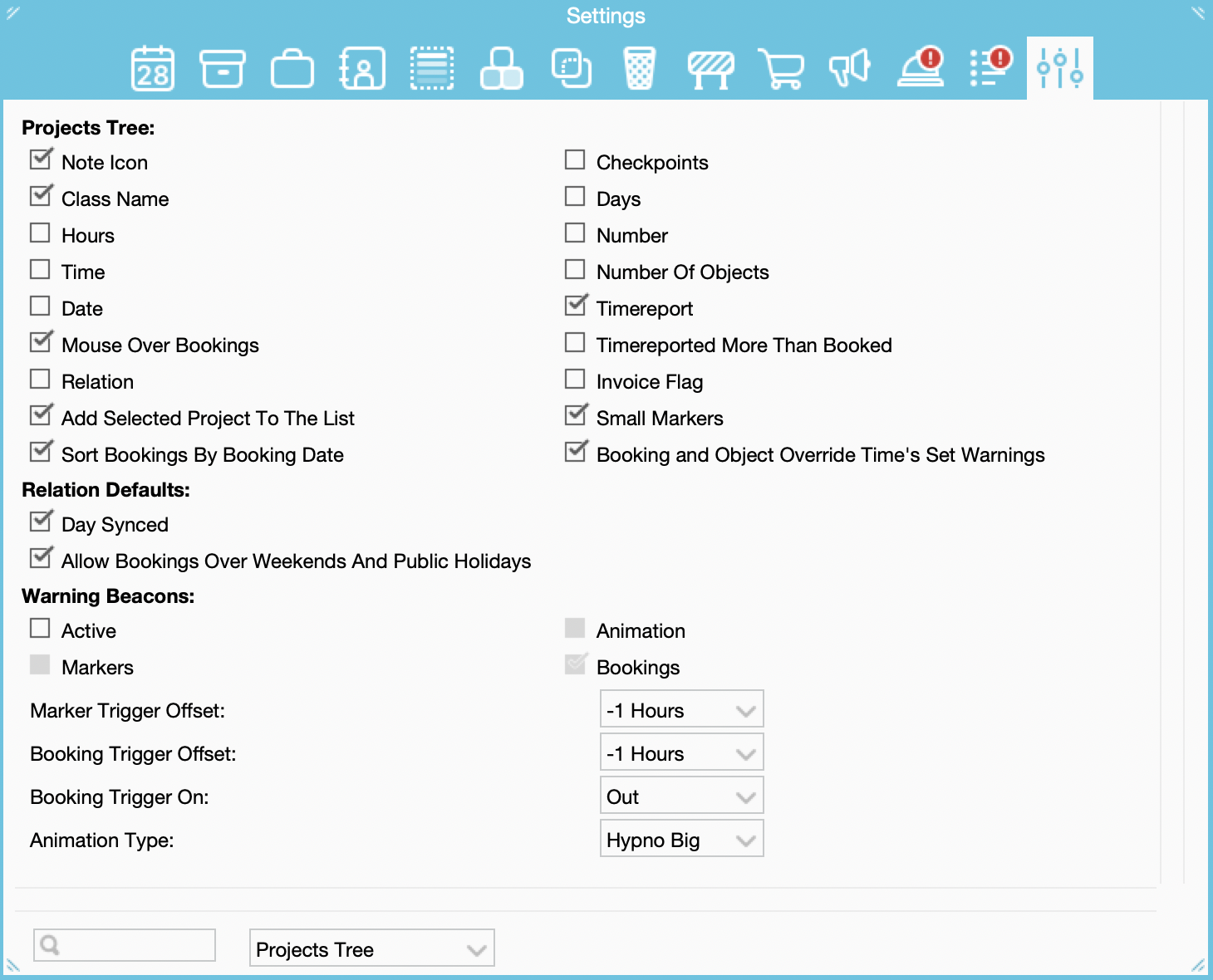
Task: Click the disabled Animation checkbox
Action: 575,628
